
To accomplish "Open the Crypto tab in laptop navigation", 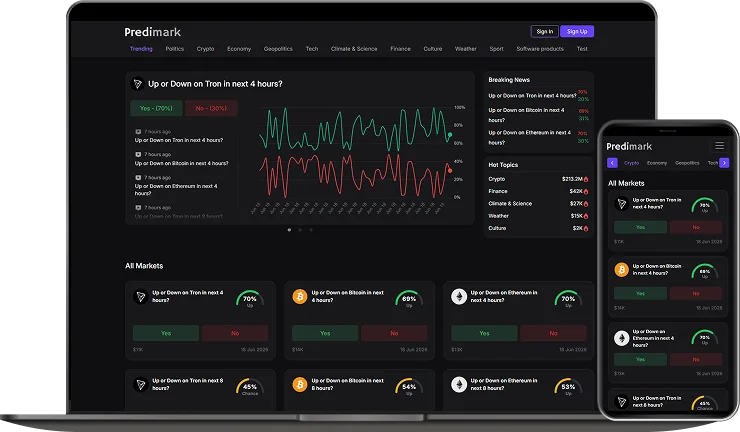I will 205,49.
